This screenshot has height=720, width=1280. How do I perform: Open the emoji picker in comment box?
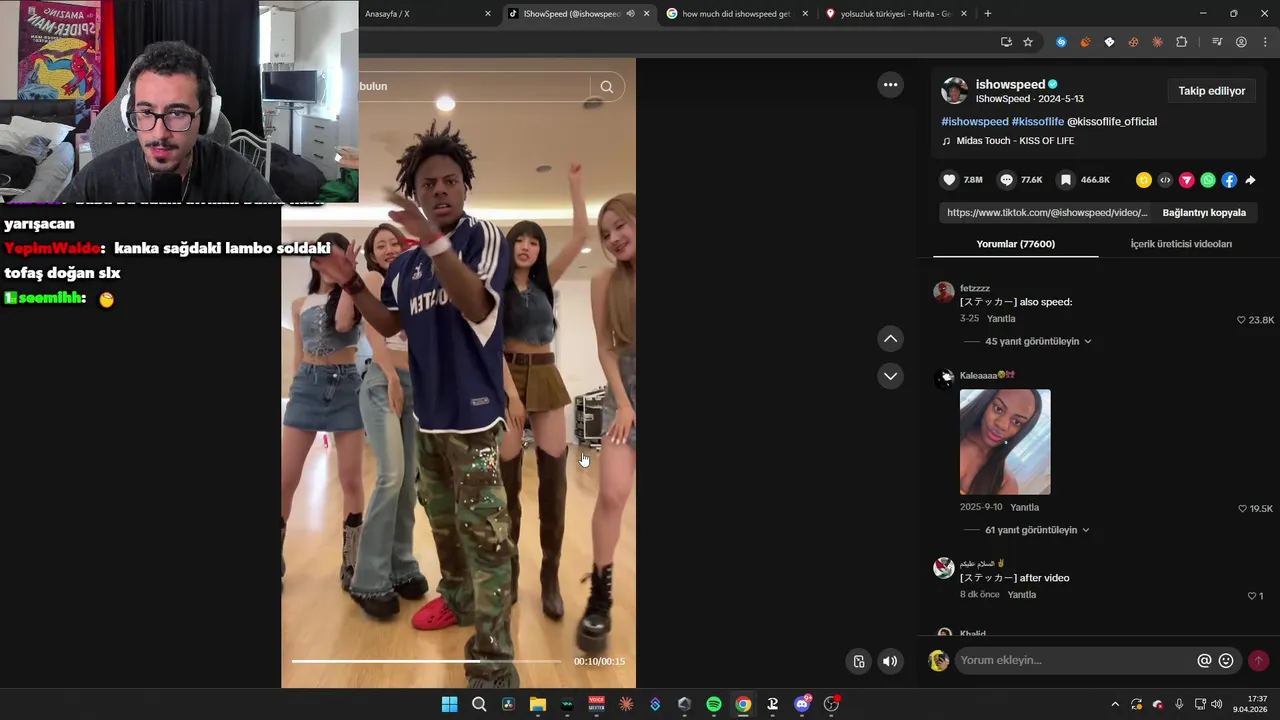(x=1226, y=660)
